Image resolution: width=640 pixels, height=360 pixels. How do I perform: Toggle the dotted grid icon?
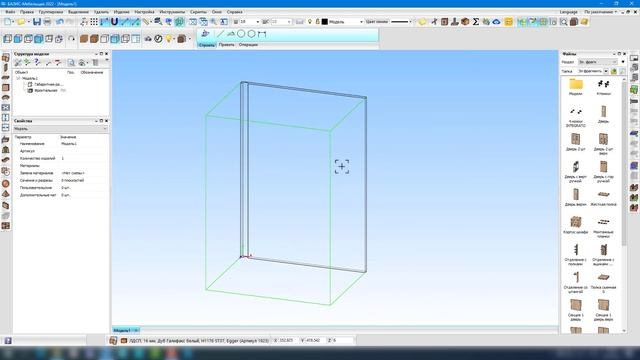coord(94,22)
